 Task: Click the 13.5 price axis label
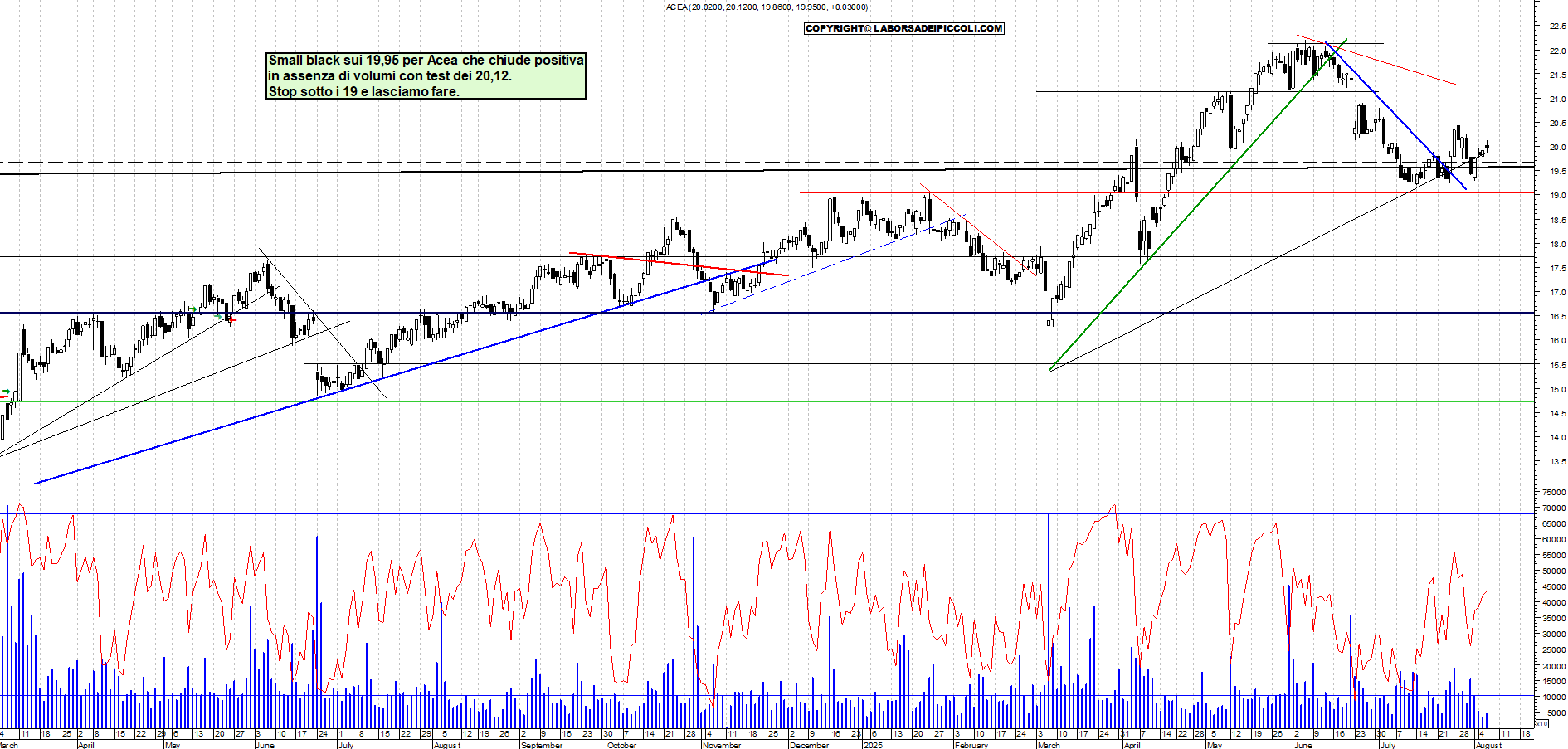click(1557, 462)
